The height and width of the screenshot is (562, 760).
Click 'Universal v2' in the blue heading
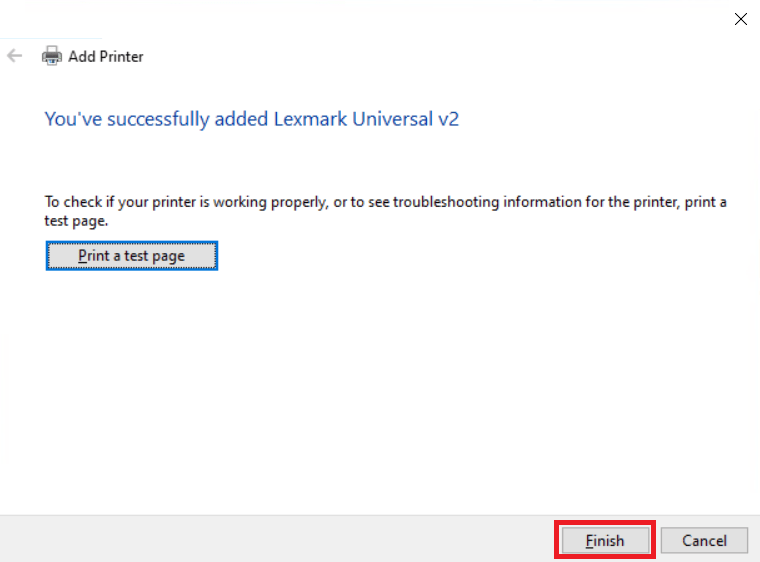coord(405,119)
